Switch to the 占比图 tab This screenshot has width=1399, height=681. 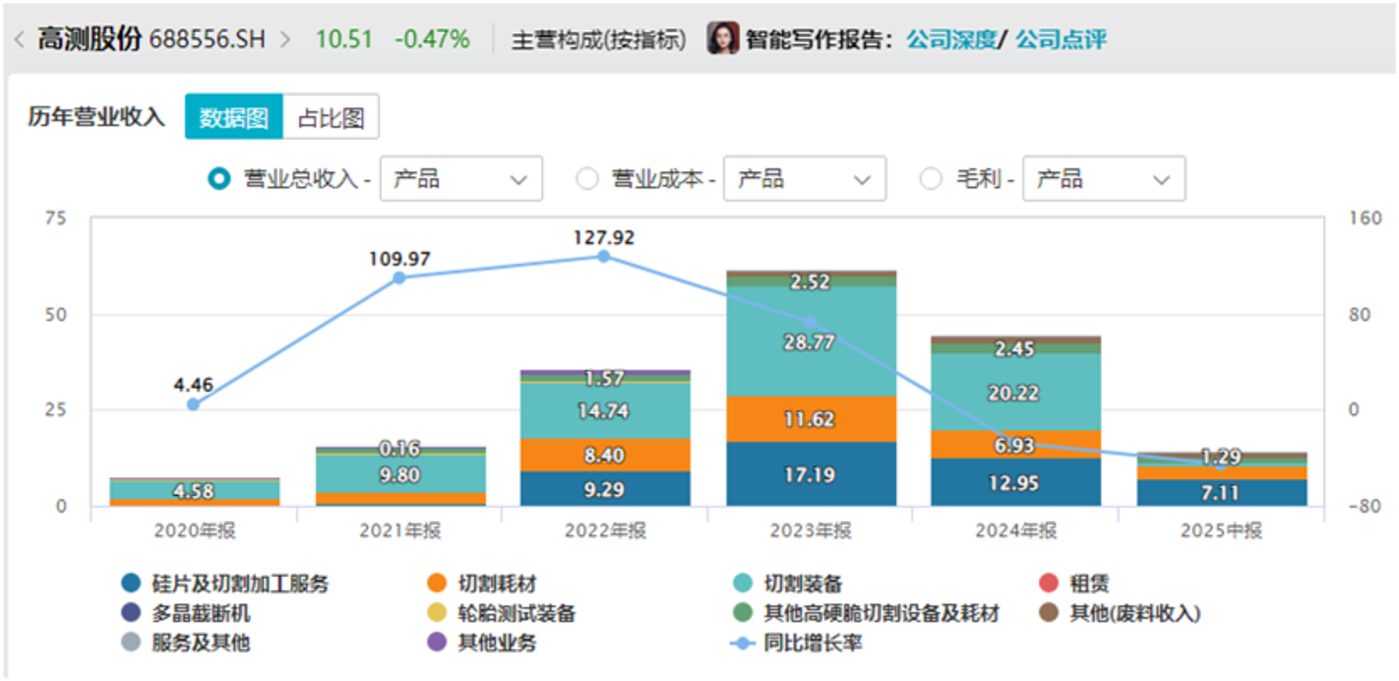click(331, 118)
